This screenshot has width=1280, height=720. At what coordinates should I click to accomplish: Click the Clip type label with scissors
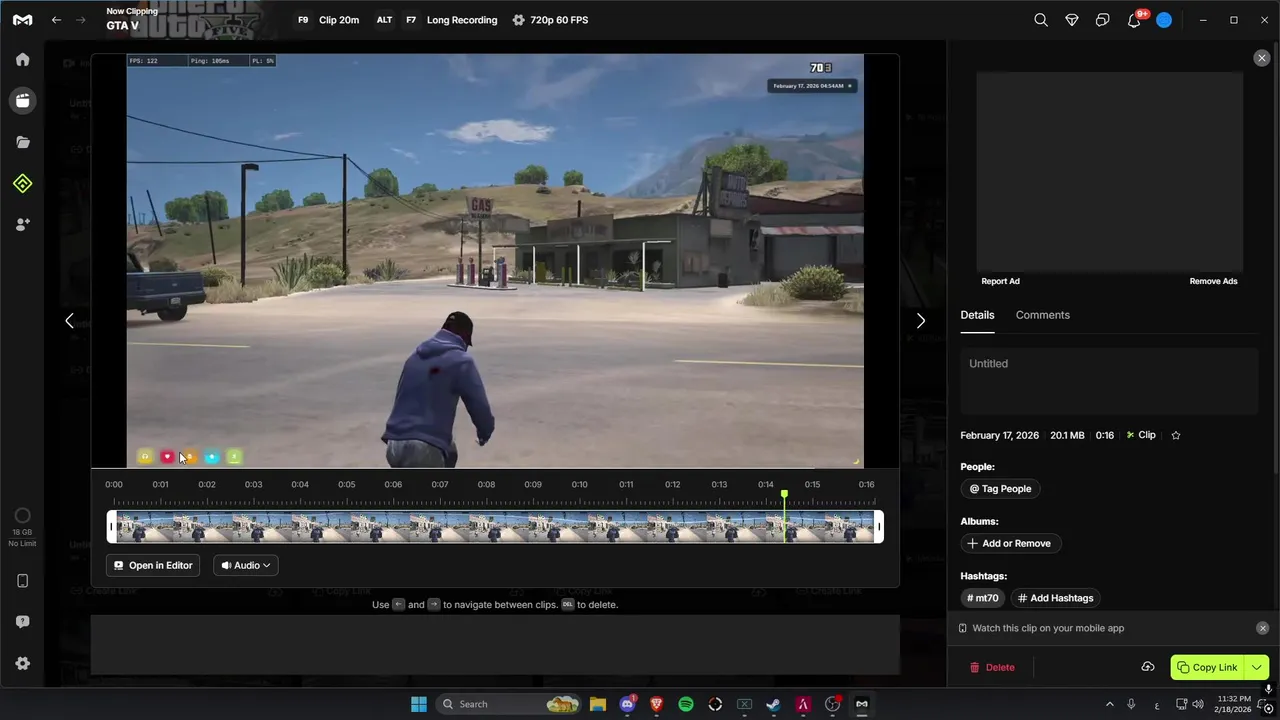click(x=1141, y=435)
